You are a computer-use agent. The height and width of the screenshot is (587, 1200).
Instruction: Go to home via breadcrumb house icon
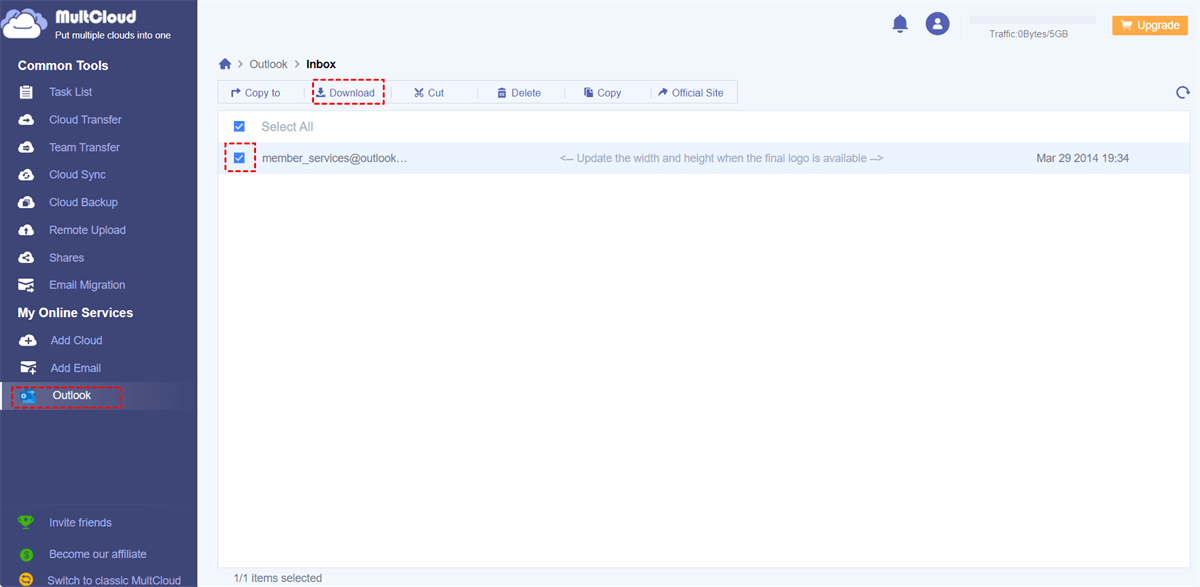tap(225, 64)
